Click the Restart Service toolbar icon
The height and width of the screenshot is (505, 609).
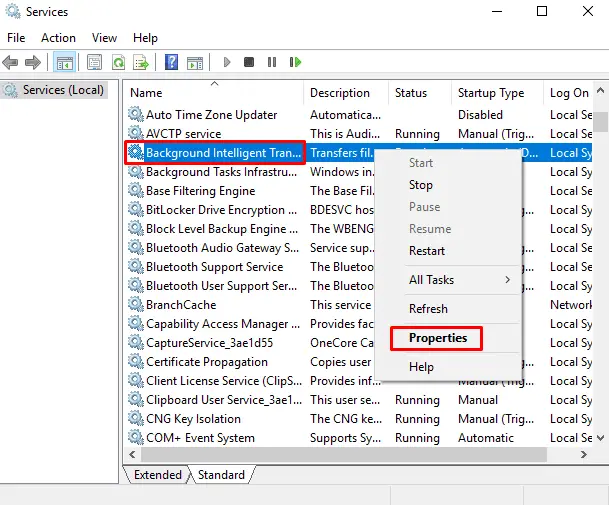click(x=295, y=62)
